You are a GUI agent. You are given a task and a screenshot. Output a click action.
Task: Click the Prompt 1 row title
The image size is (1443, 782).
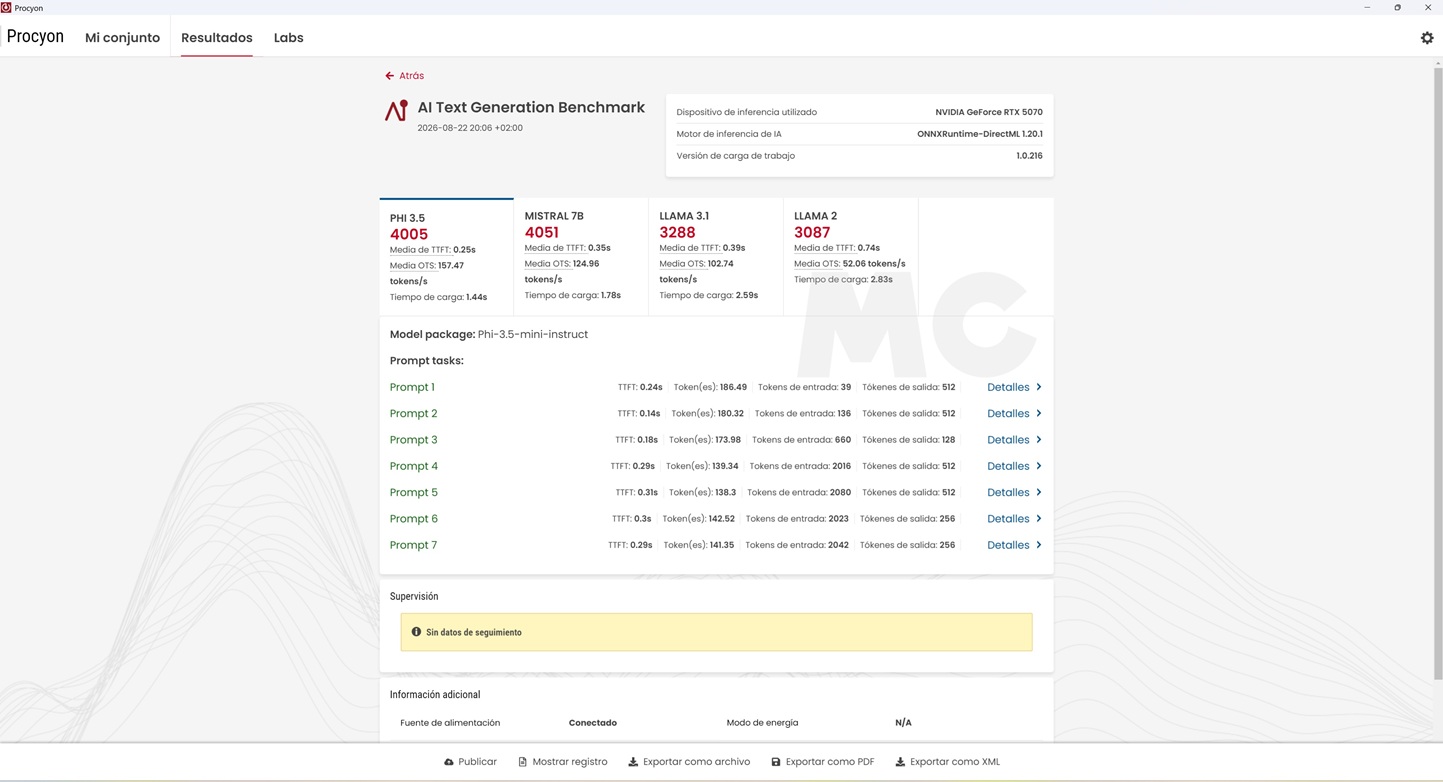coord(412,387)
